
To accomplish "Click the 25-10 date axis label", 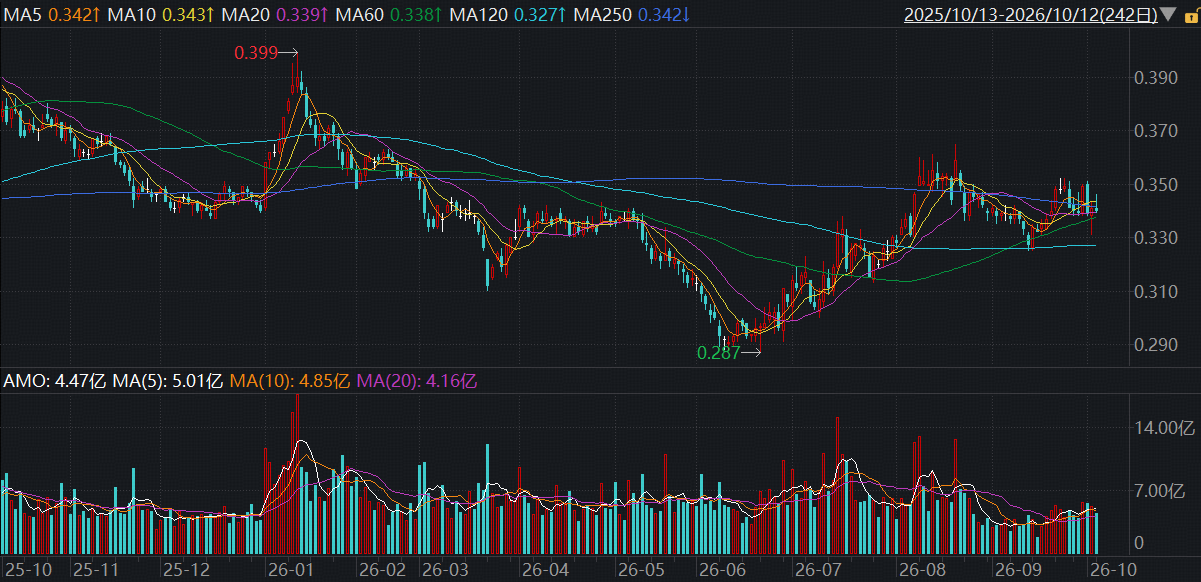I will (x=29, y=570).
